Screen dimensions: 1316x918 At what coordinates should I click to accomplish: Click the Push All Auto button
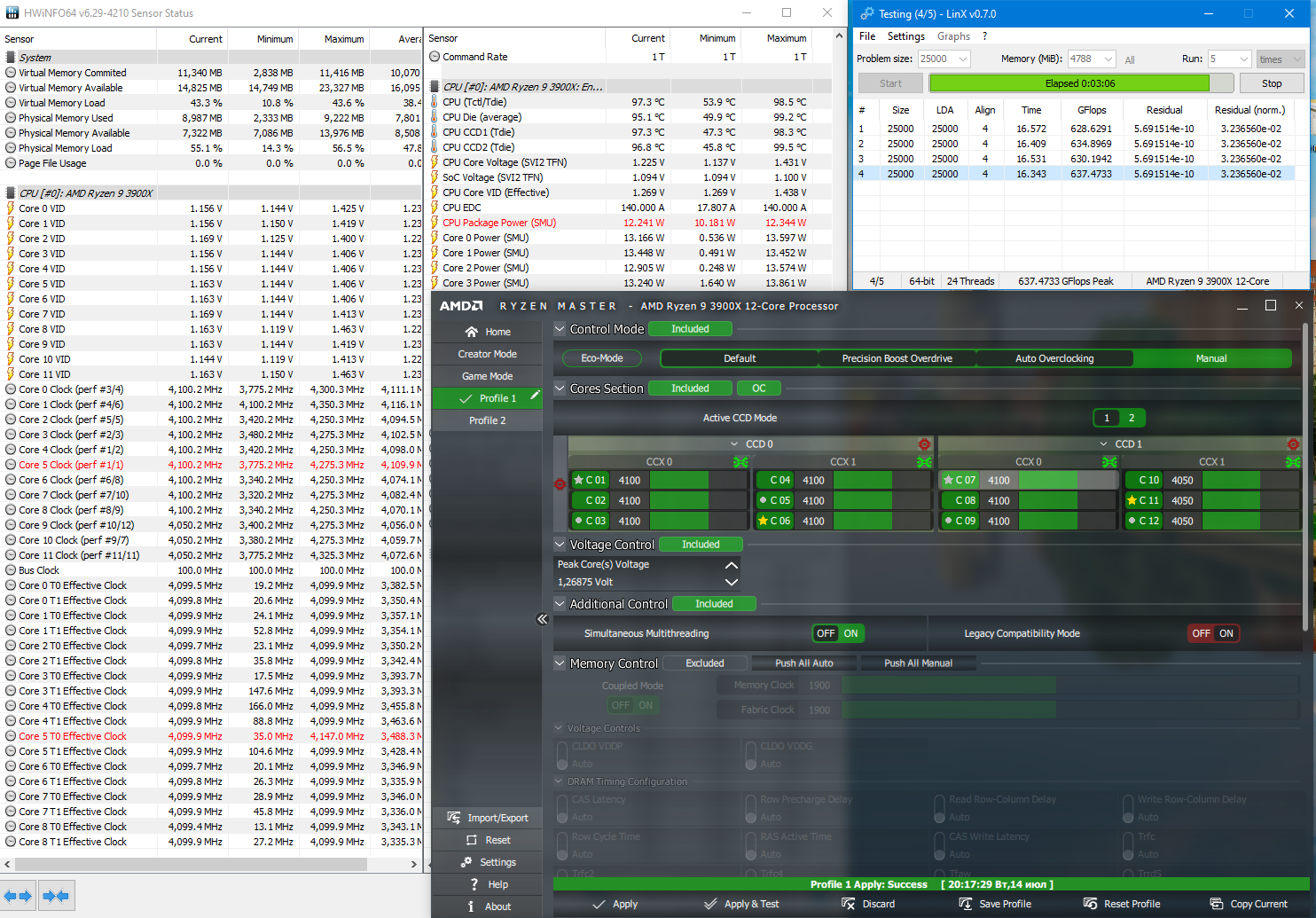click(803, 663)
